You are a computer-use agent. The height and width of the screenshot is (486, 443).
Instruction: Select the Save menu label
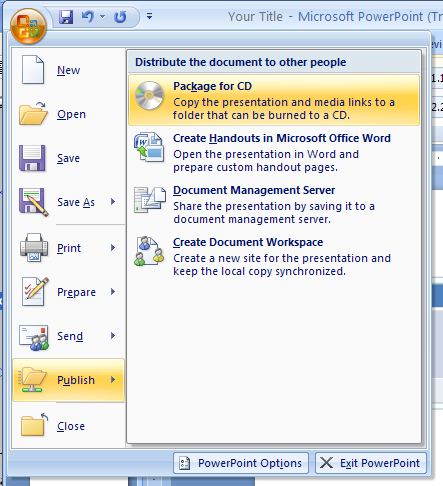68,158
